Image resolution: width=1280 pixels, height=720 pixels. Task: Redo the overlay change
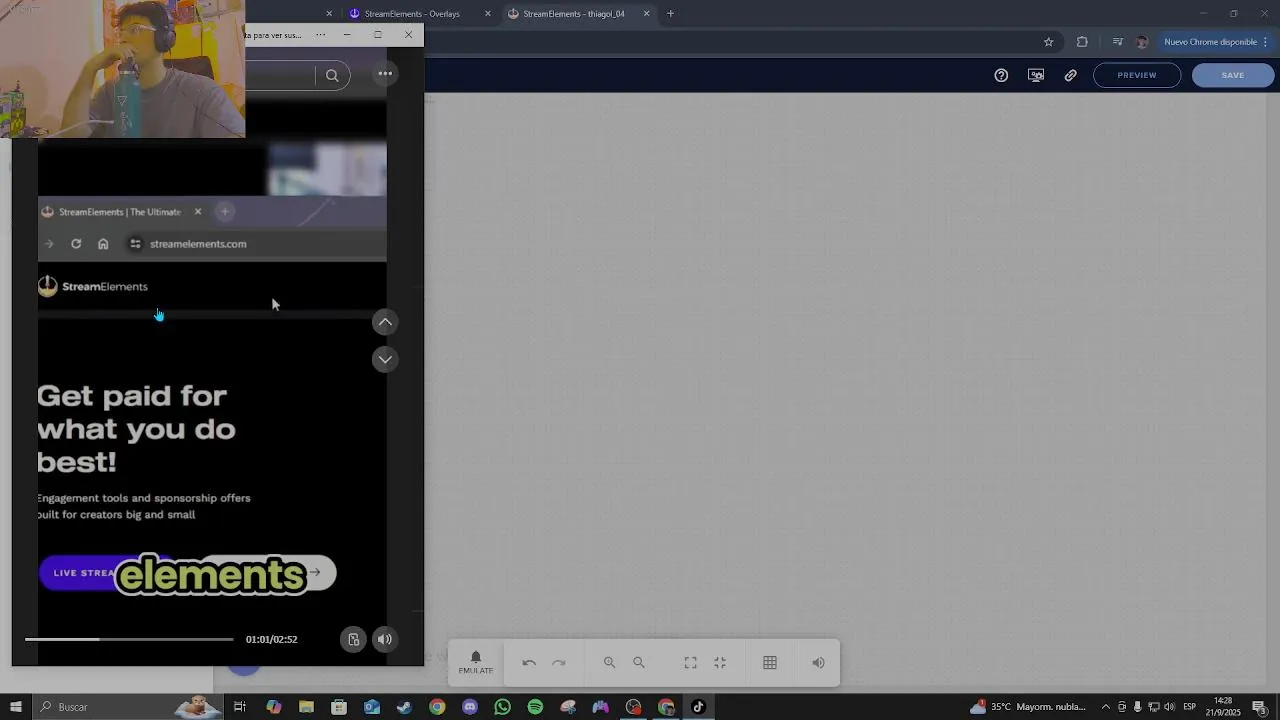tap(559, 663)
